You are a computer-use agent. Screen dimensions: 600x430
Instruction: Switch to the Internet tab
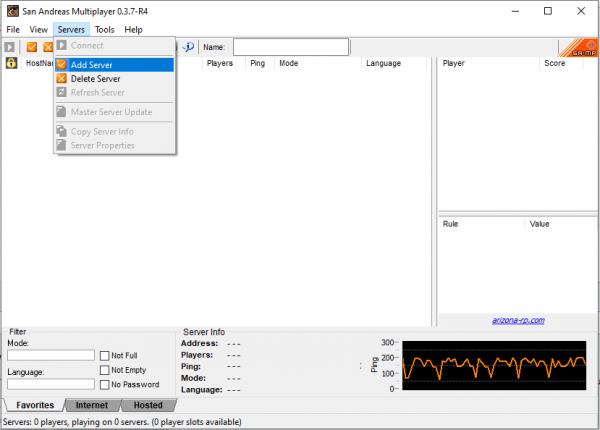coord(92,405)
